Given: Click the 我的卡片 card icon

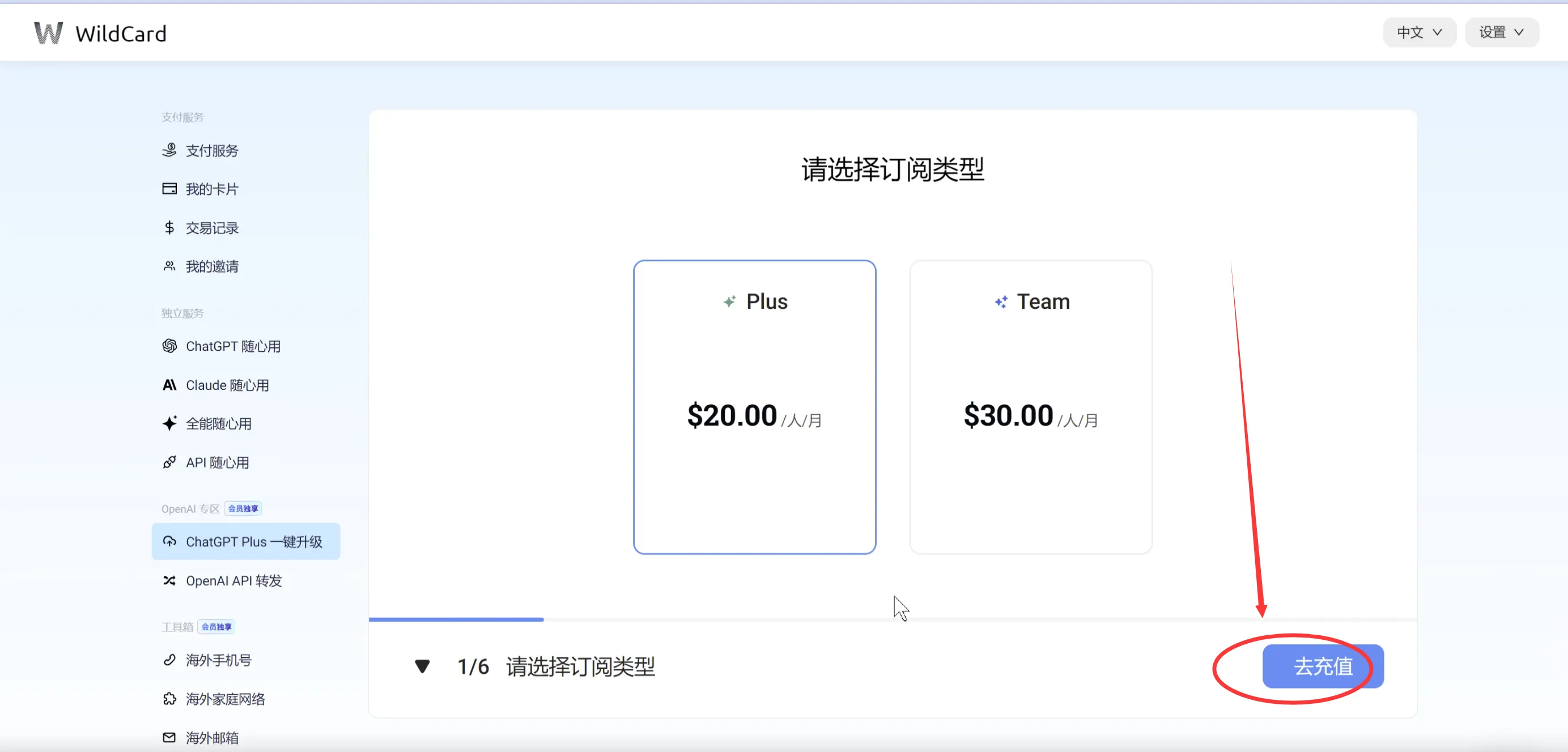Looking at the screenshot, I should 169,189.
